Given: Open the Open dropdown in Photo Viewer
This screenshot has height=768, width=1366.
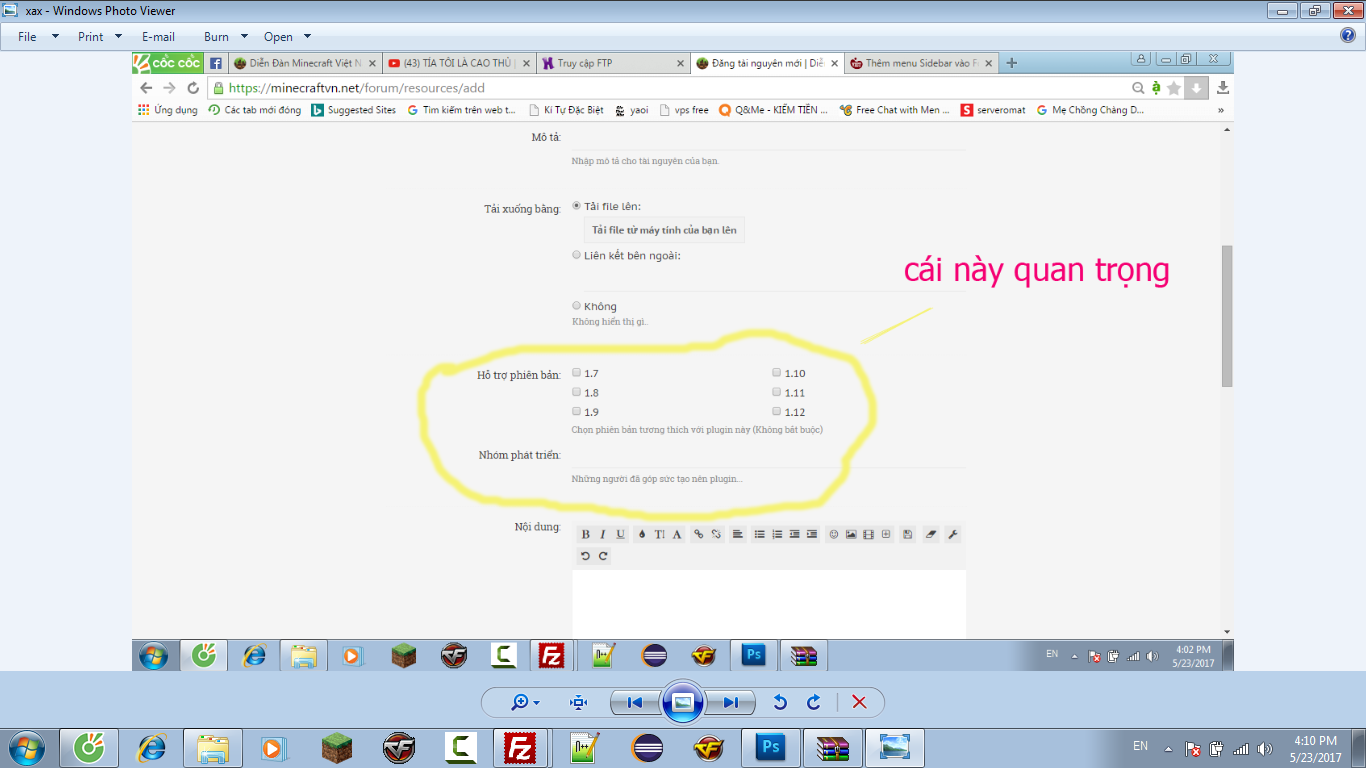Looking at the screenshot, I should [x=288, y=37].
